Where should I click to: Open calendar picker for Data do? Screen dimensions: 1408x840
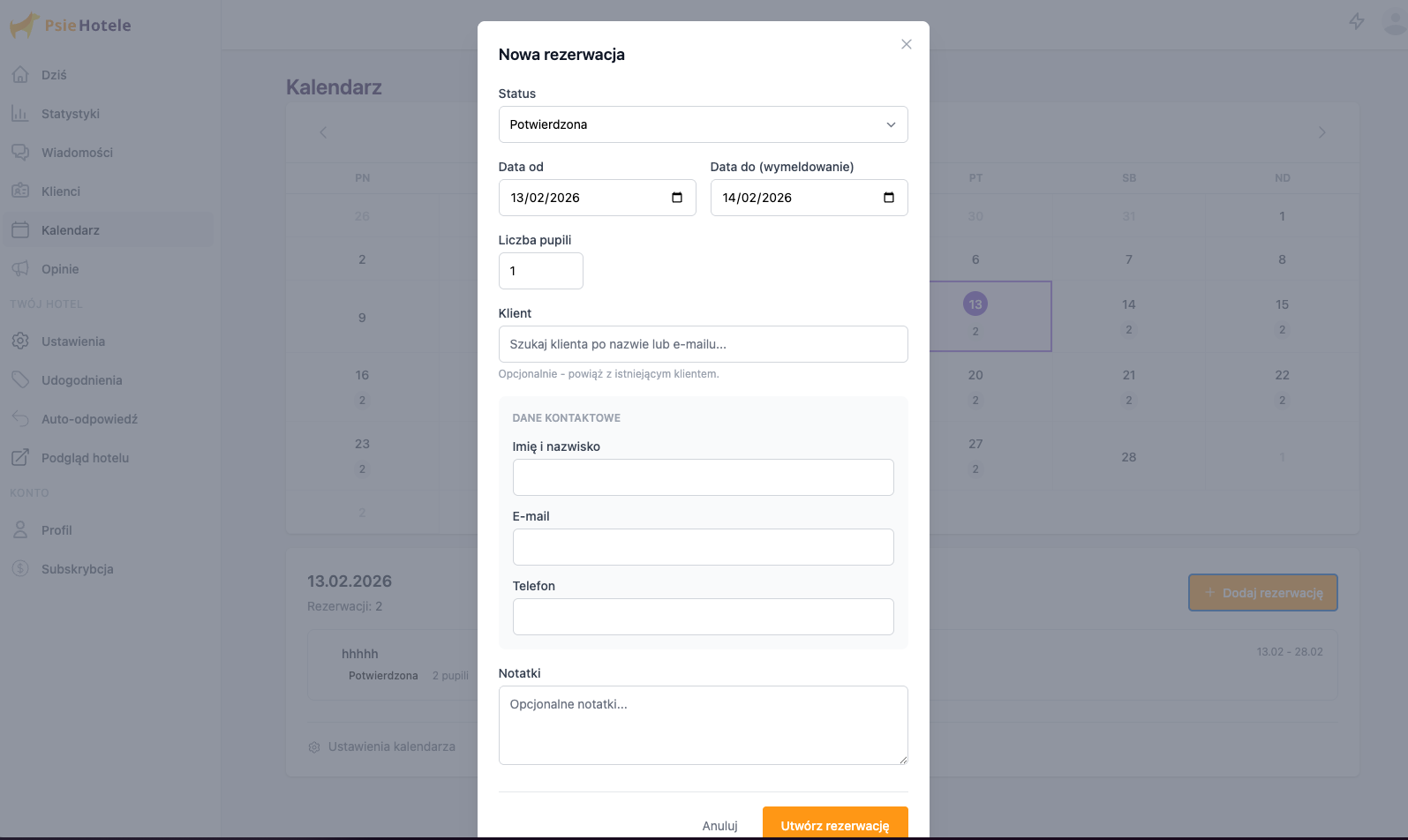888,198
